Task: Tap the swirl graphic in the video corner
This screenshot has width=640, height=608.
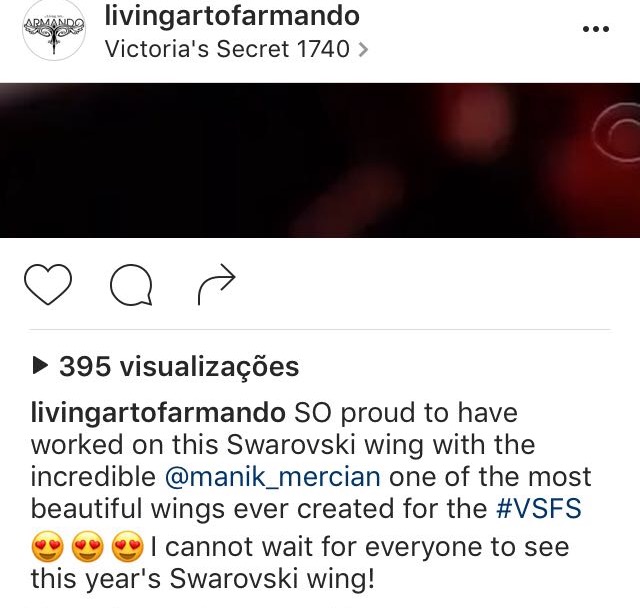Action: click(616, 133)
